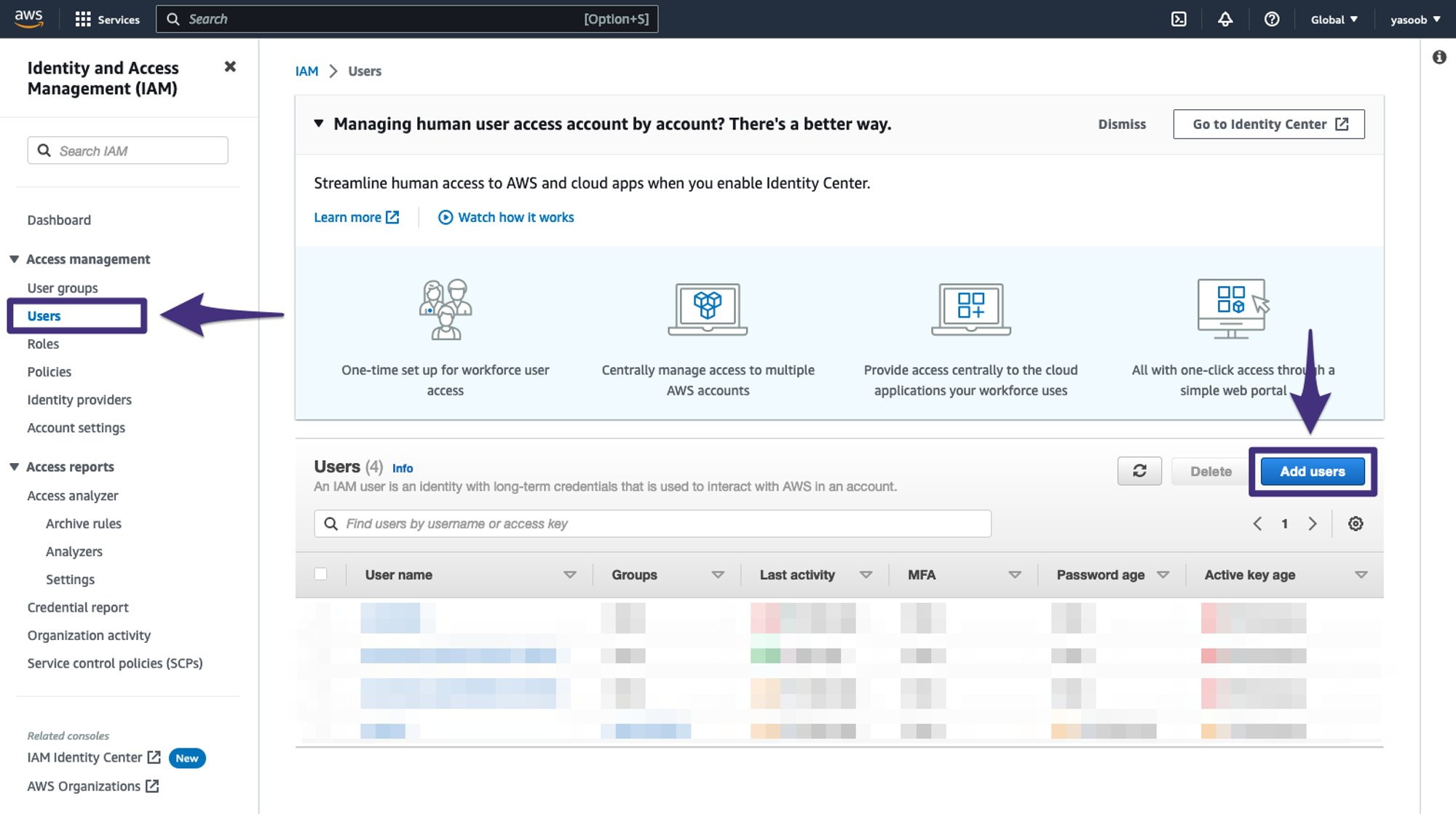Screen dimensions: 1456x814
Task: Open Identity providers in the sidebar
Action: click(x=79, y=400)
